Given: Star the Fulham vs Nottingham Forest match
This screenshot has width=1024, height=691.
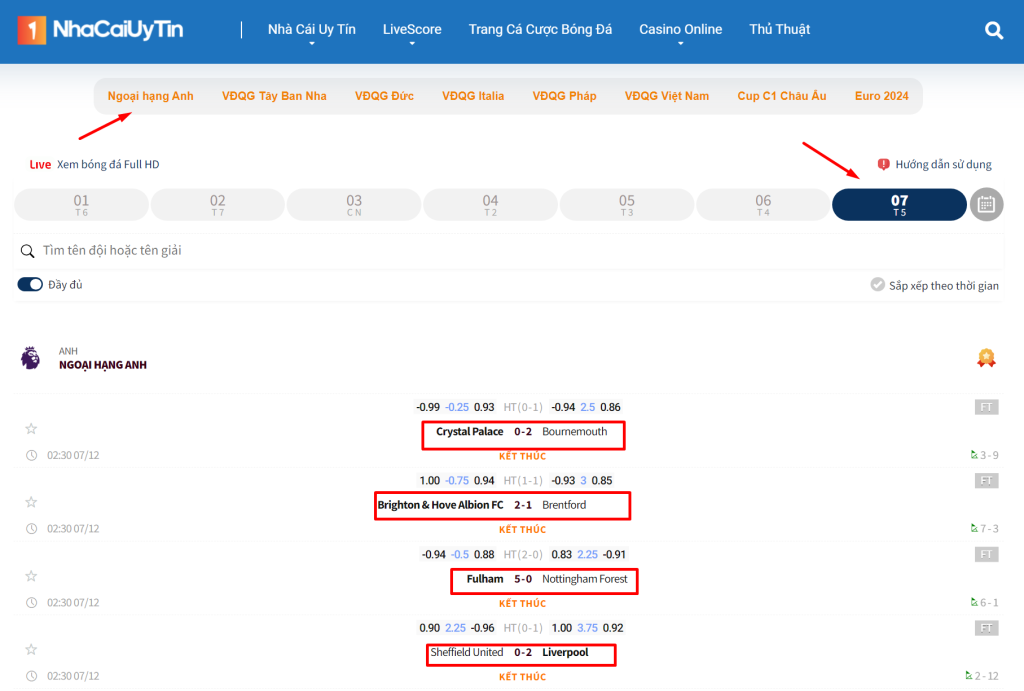Looking at the screenshot, I should click(31, 576).
